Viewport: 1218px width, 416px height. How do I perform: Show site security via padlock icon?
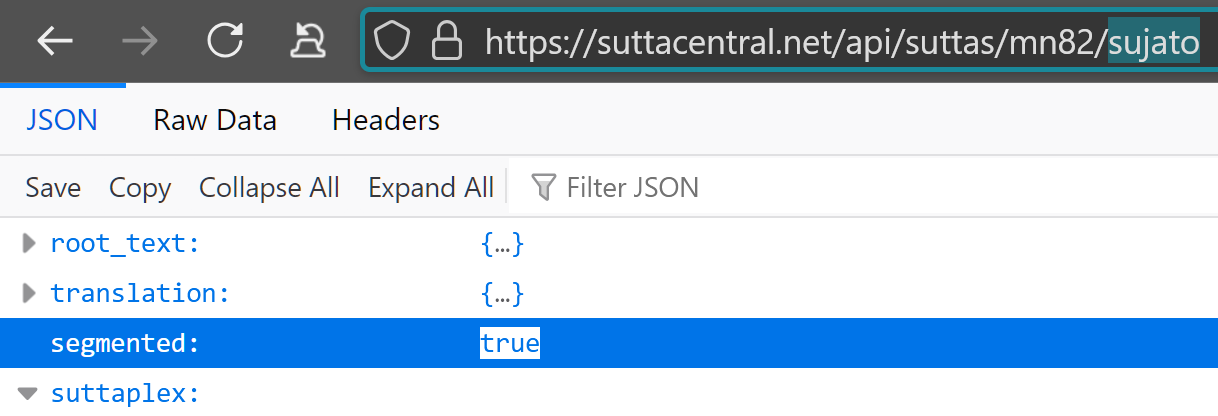(x=446, y=40)
